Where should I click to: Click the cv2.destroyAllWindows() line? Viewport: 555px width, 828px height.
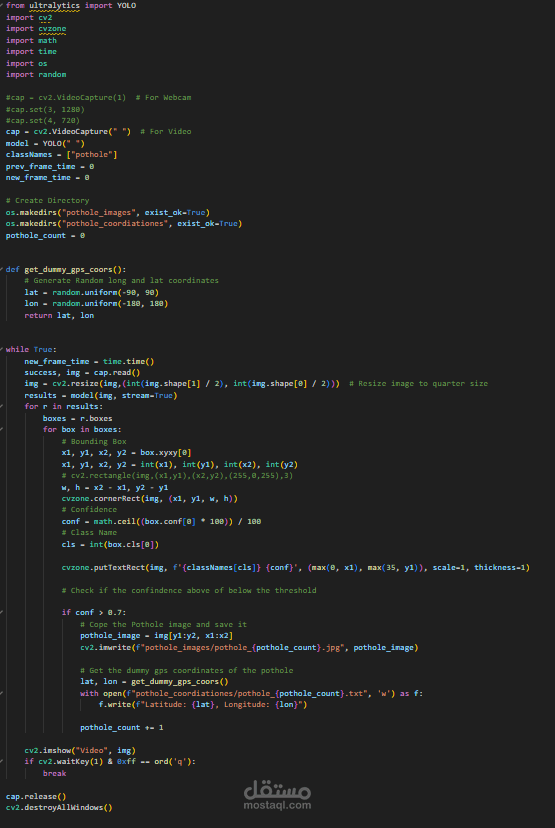coord(59,807)
